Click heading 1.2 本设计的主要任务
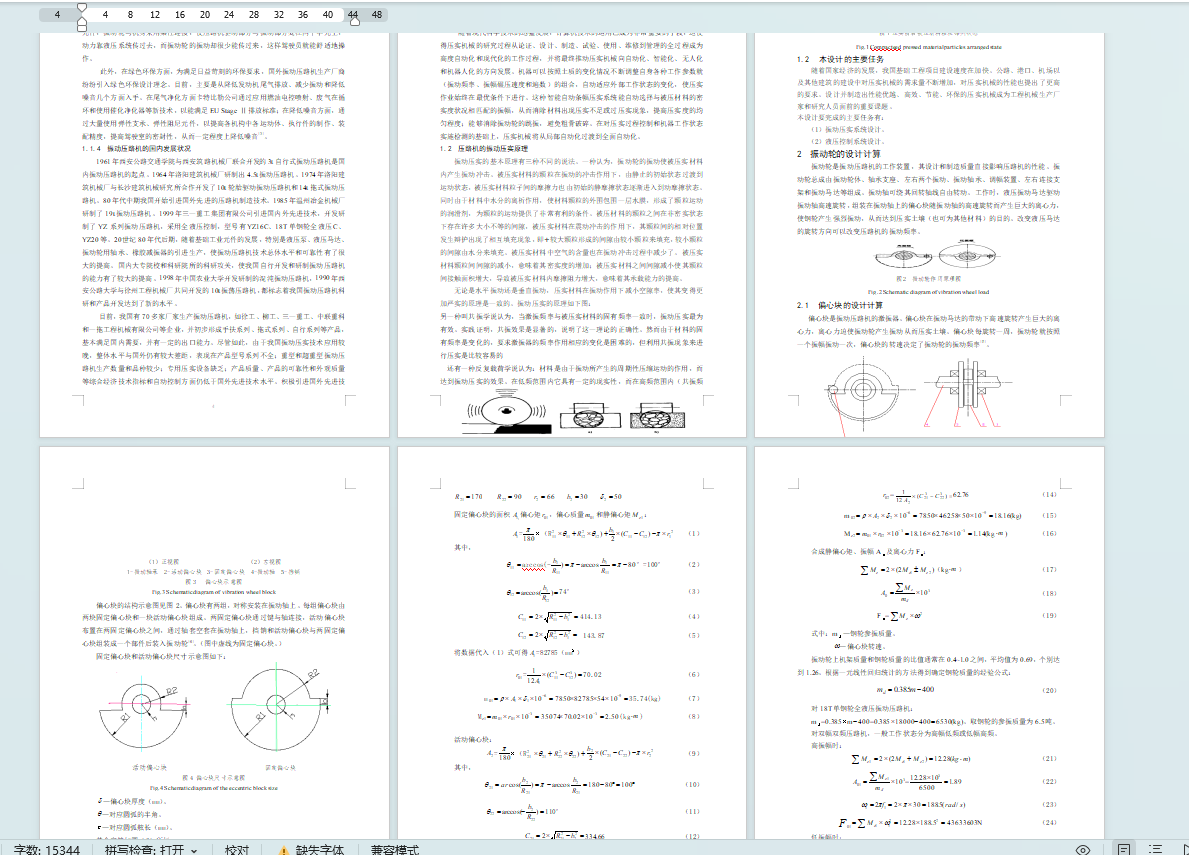 pos(840,58)
